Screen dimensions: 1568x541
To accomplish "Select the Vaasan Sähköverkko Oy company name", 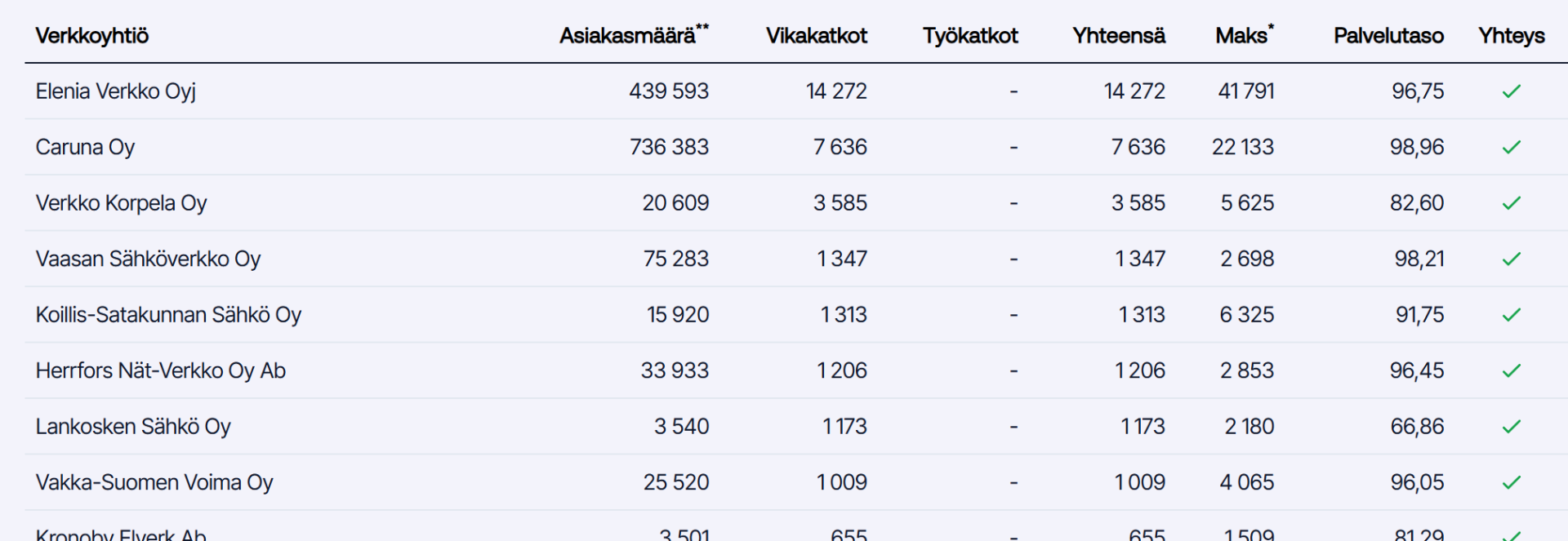I will [148, 259].
